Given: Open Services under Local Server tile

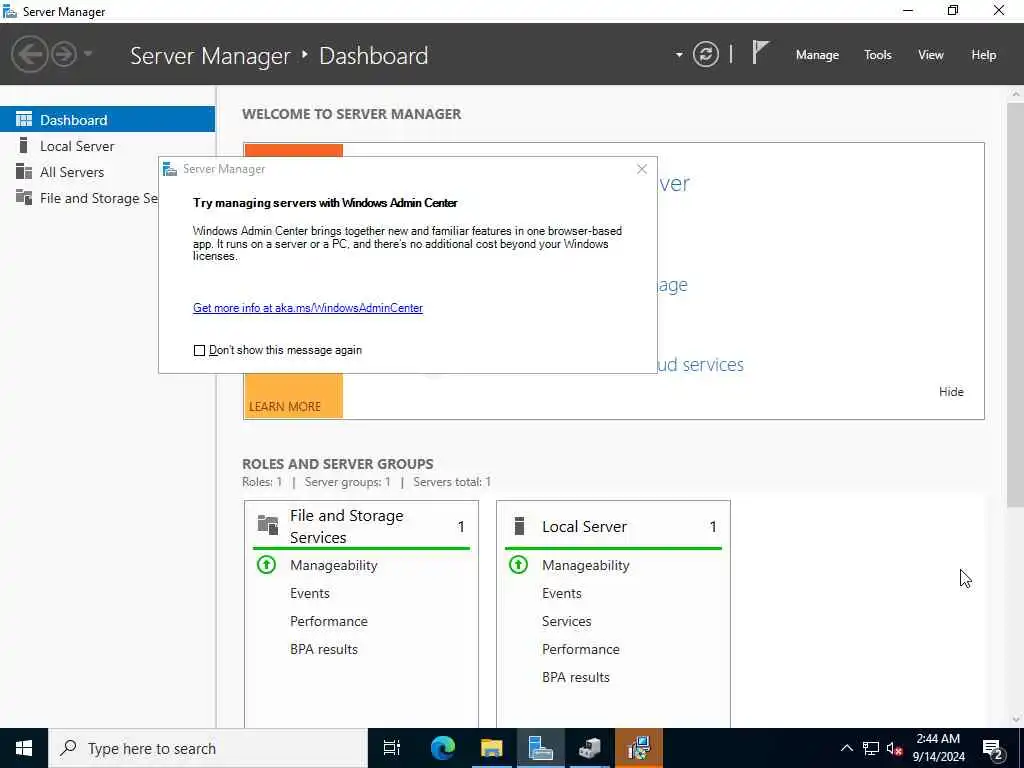Looking at the screenshot, I should [566, 621].
